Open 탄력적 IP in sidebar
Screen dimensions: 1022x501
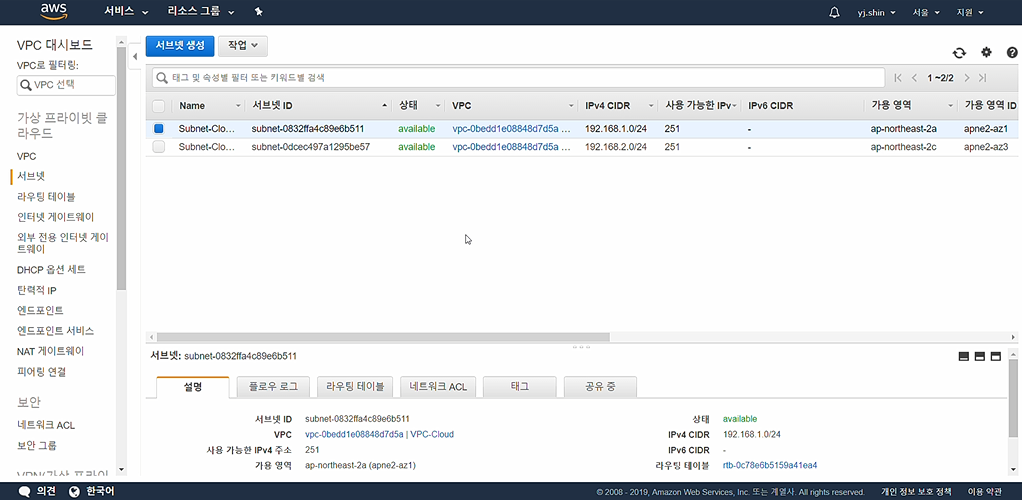36,290
